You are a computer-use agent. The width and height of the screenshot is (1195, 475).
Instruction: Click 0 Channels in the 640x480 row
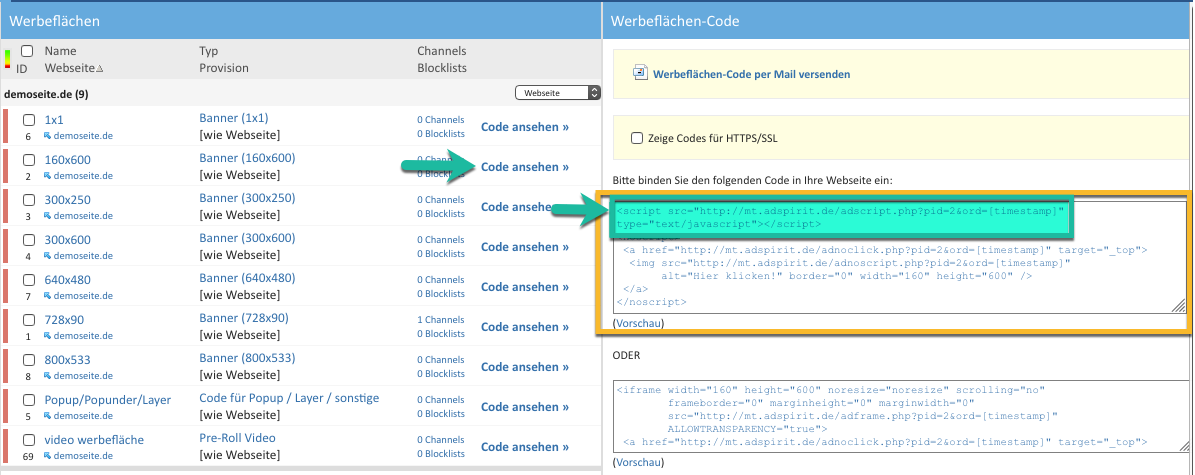(x=441, y=280)
